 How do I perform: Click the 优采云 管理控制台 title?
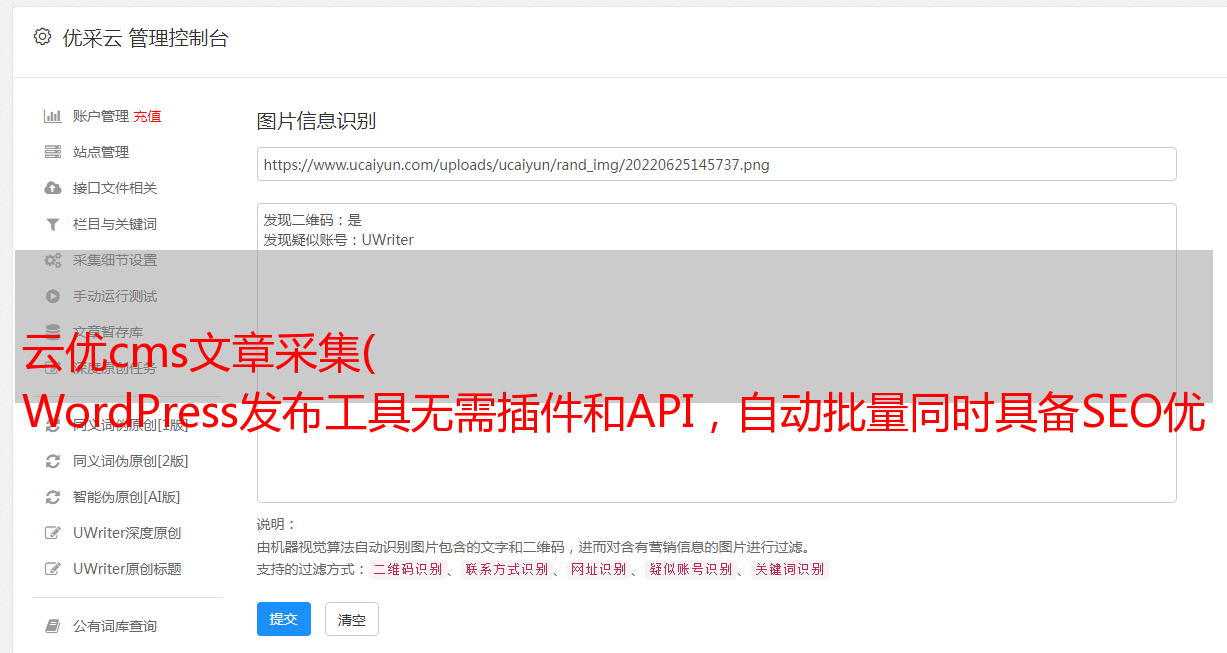tap(145, 38)
